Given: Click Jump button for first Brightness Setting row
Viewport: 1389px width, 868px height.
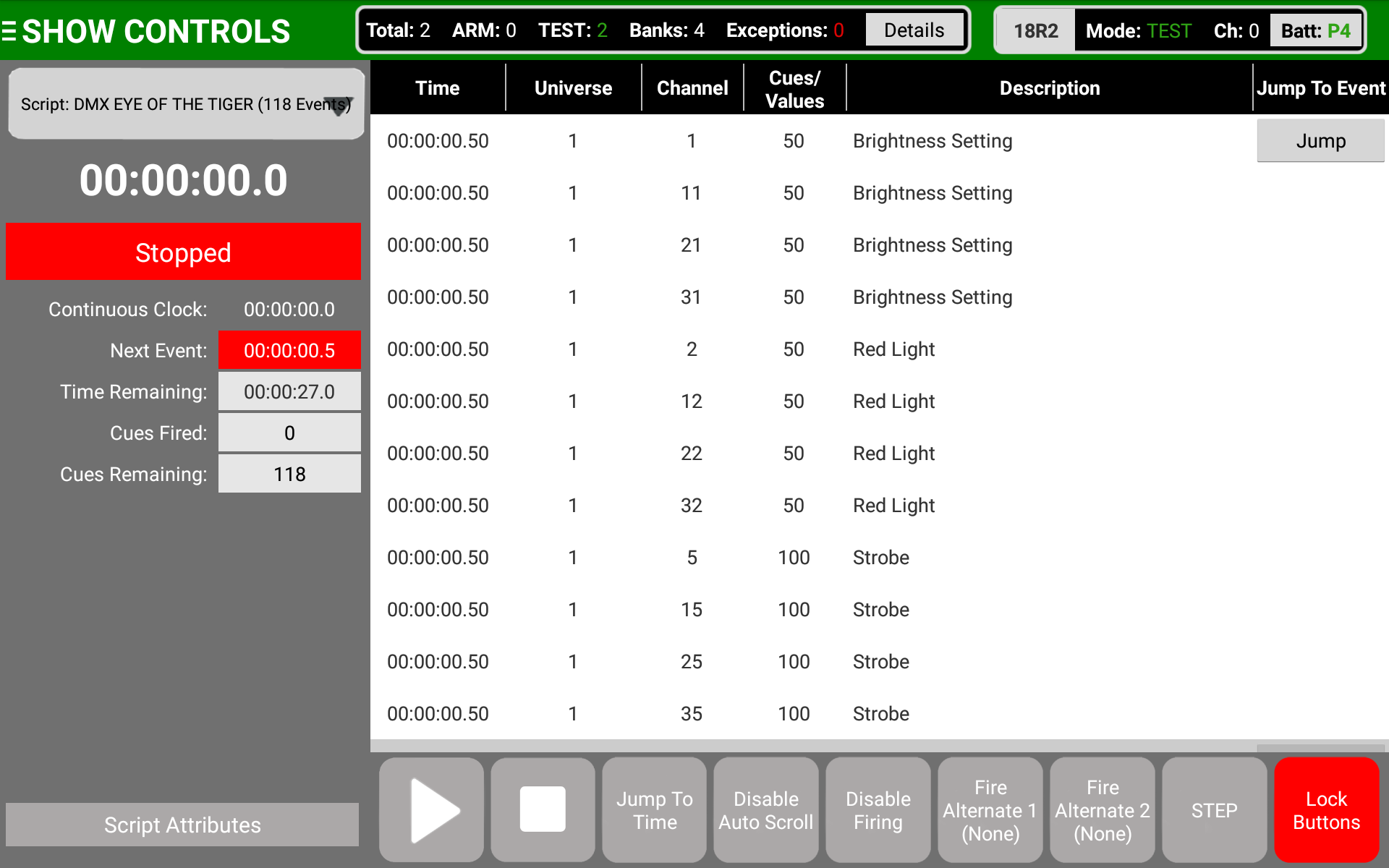Looking at the screenshot, I should coord(1320,141).
